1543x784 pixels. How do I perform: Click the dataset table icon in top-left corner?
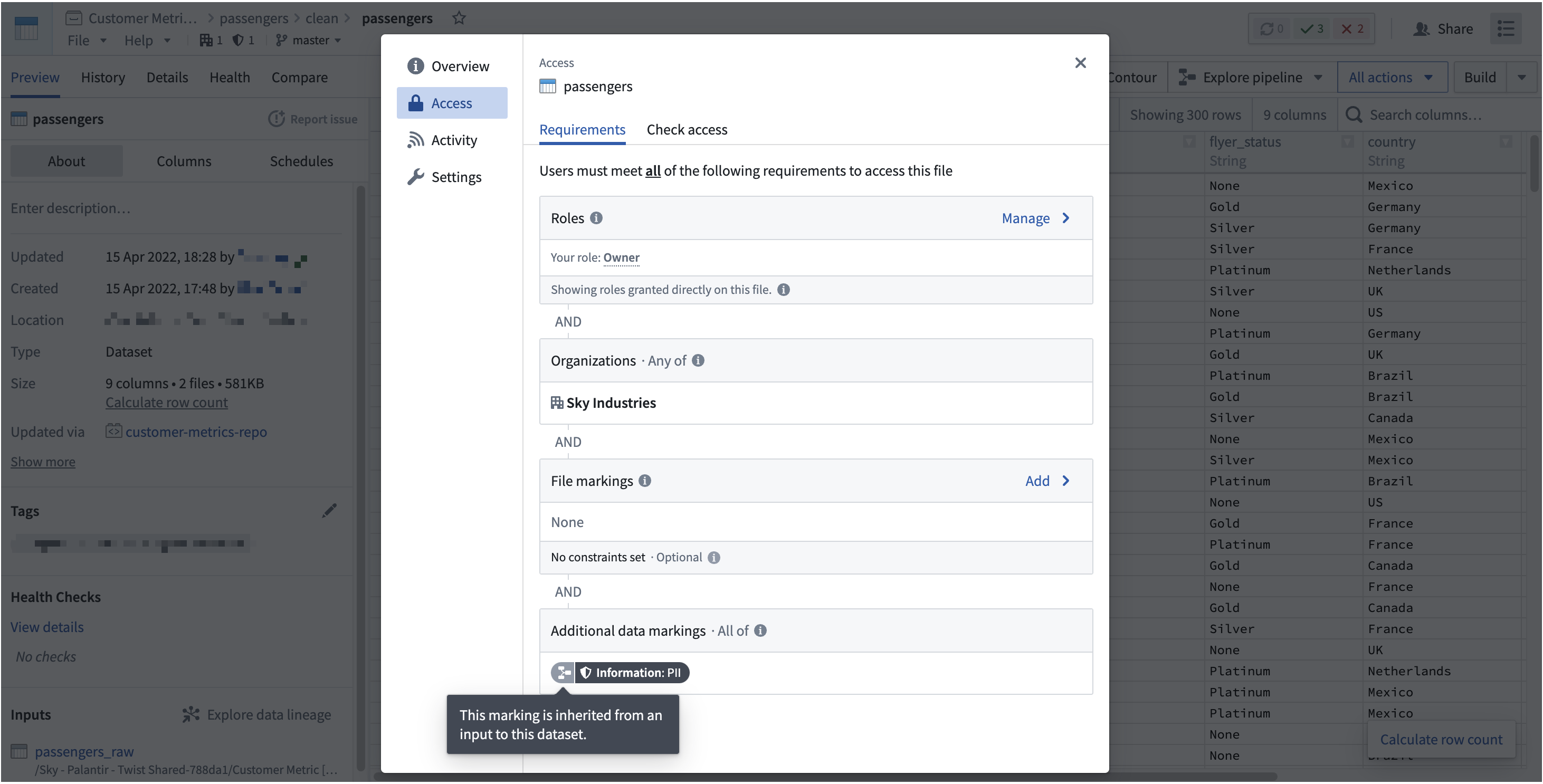pos(26,28)
